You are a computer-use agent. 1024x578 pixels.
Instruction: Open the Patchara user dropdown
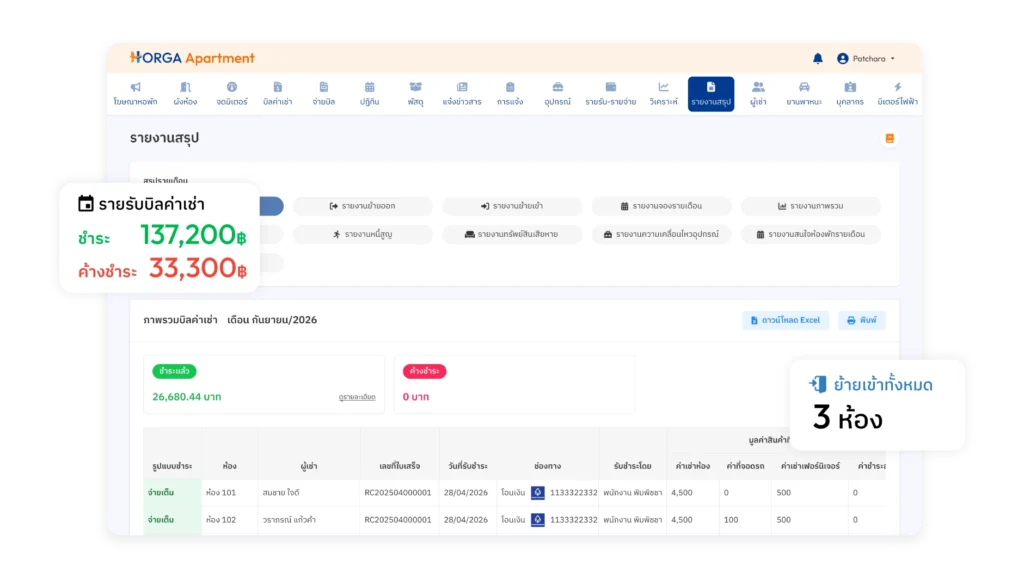[866, 59]
